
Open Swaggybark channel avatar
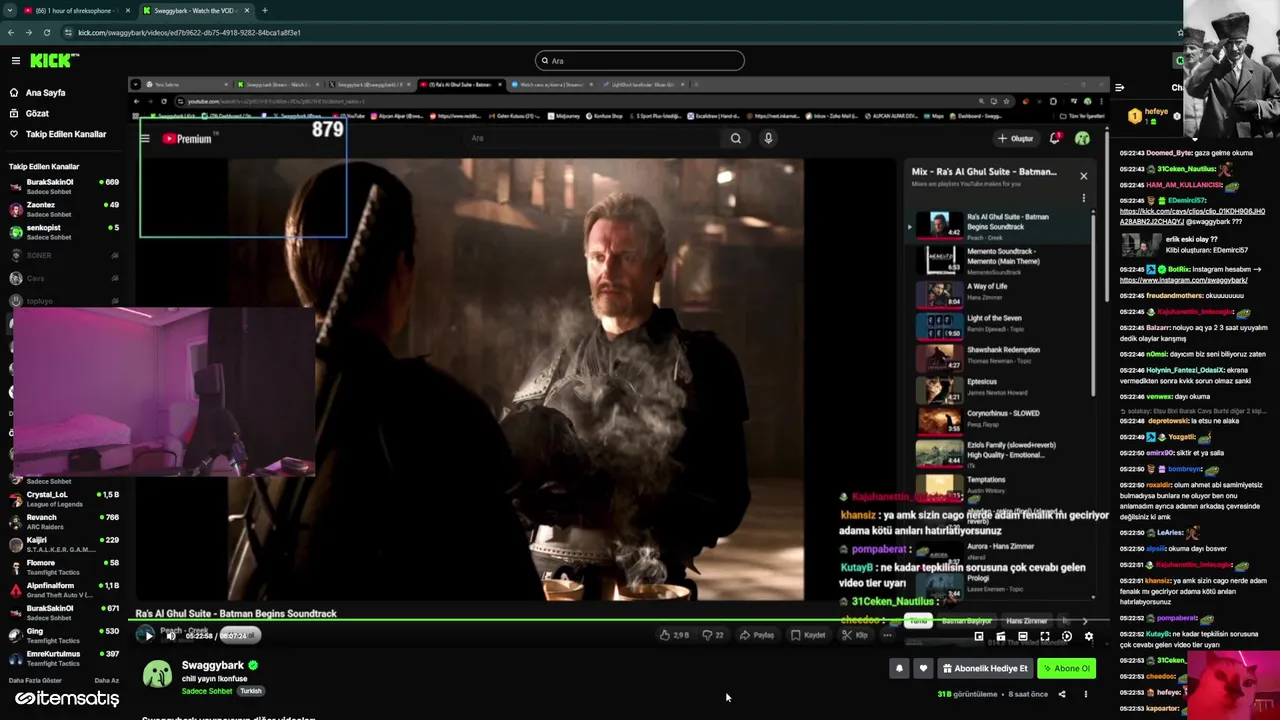[x=157, y=675]
